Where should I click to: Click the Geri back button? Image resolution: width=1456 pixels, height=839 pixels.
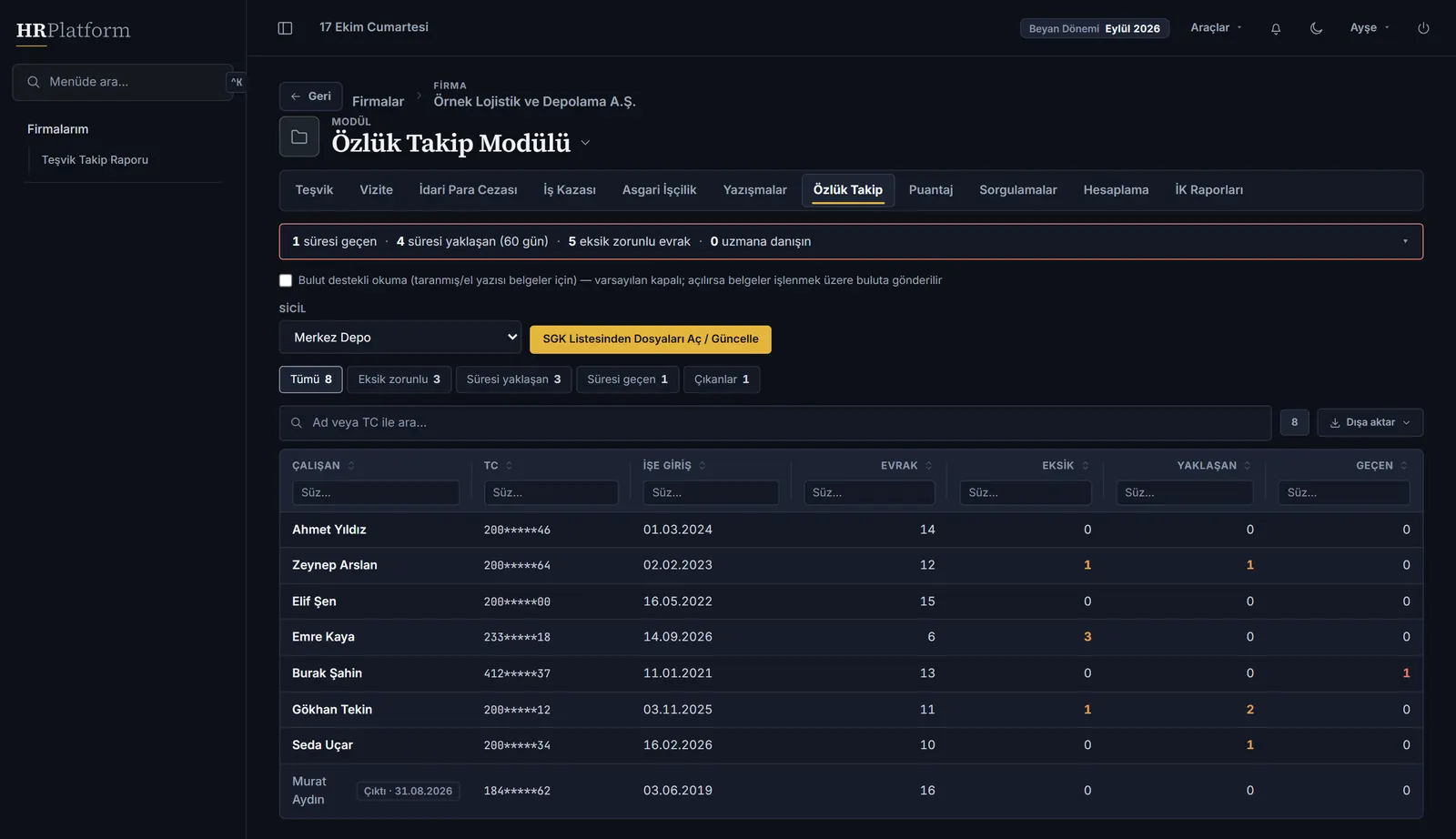click(x=310, y=96)
